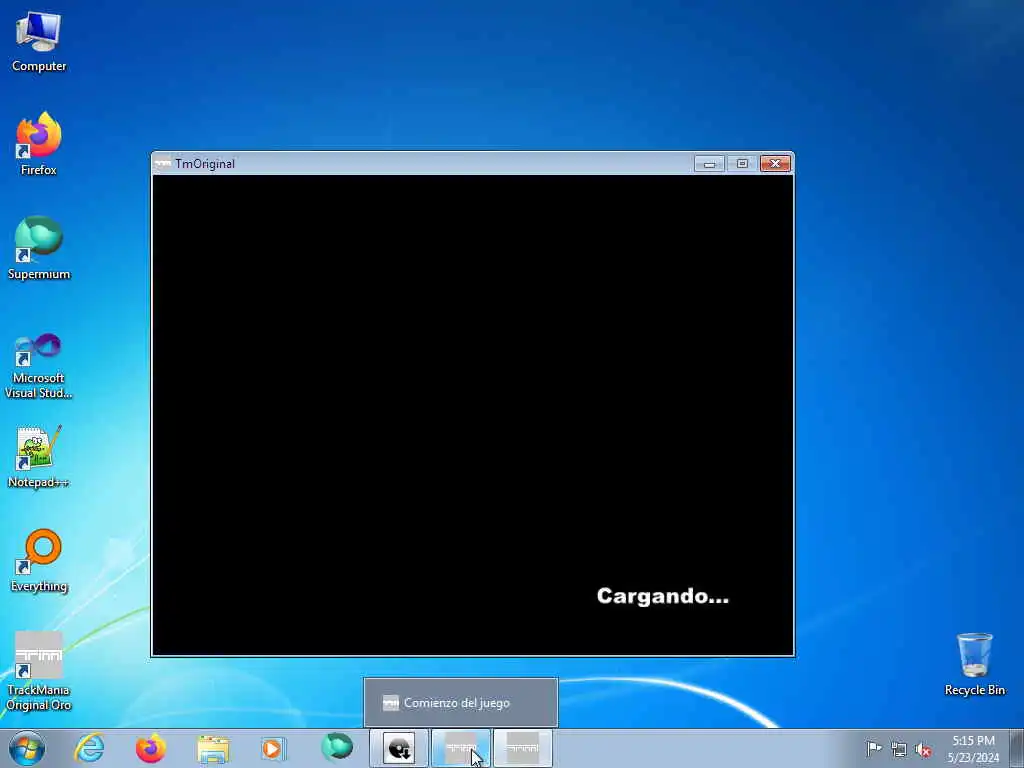Open Supermium from the taskbar

pos(337,748)
